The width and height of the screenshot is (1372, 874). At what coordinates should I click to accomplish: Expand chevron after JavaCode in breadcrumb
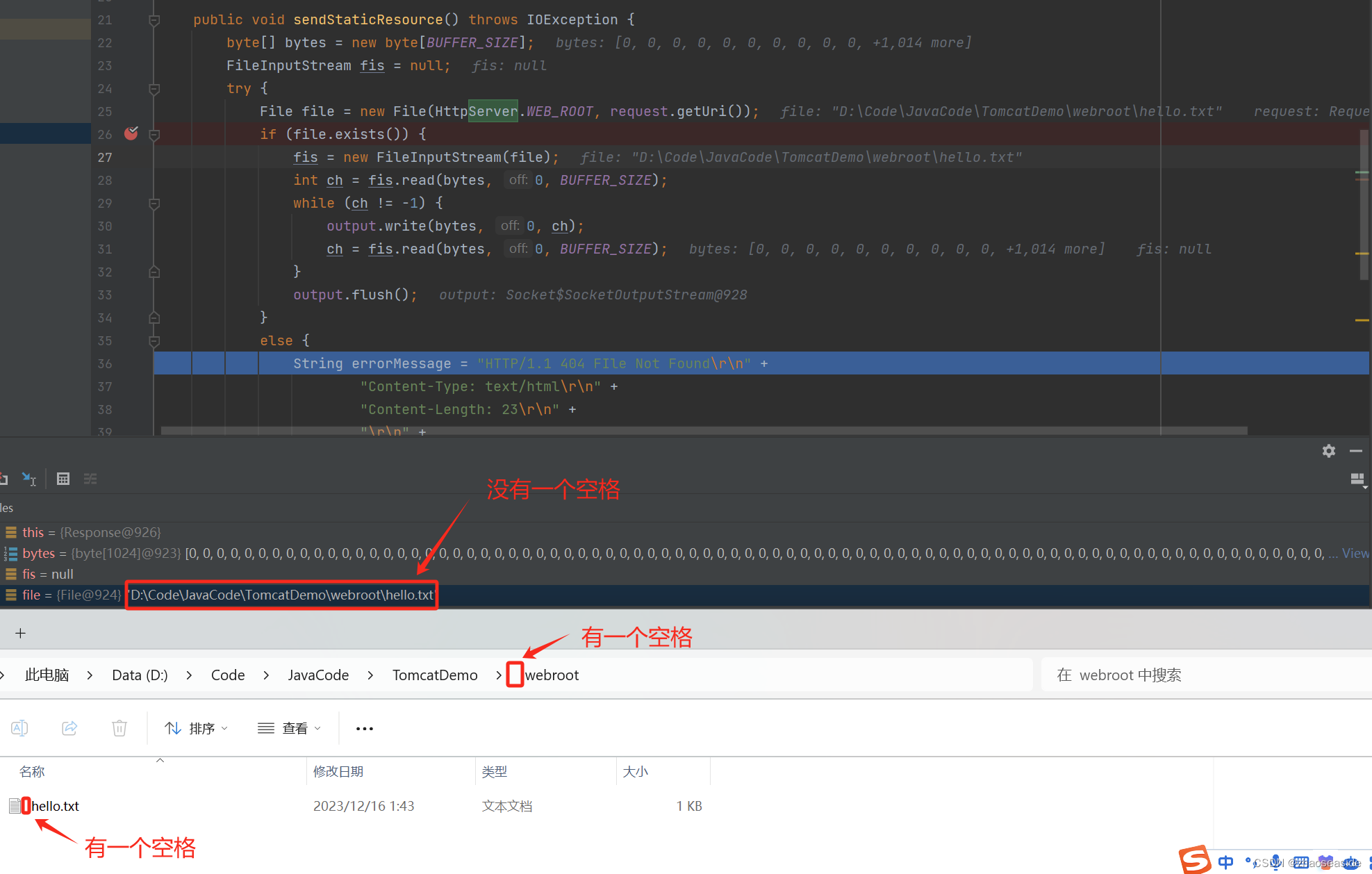[x=370, y=675]
